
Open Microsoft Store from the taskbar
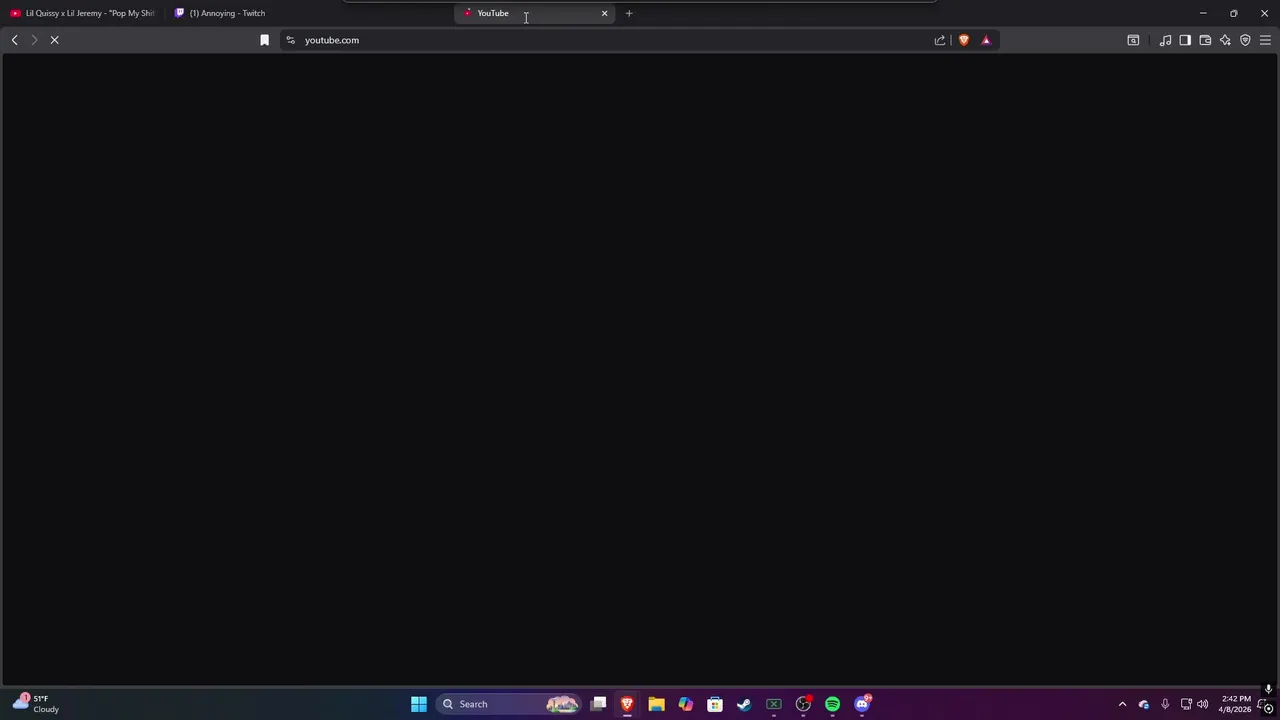[x=715, y=704]
